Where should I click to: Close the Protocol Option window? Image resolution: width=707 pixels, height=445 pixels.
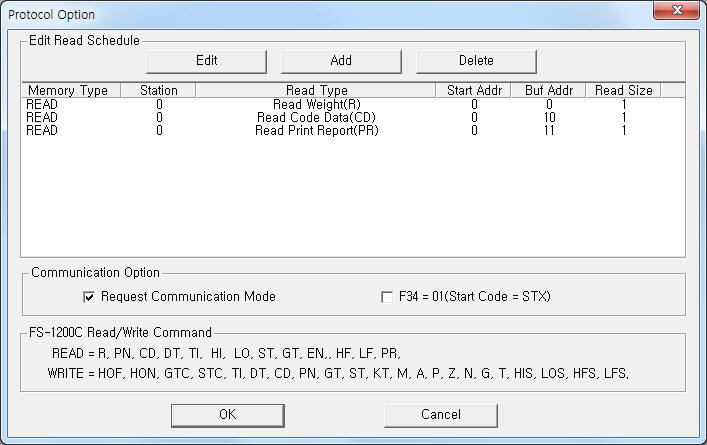click(x=676, y=10)
